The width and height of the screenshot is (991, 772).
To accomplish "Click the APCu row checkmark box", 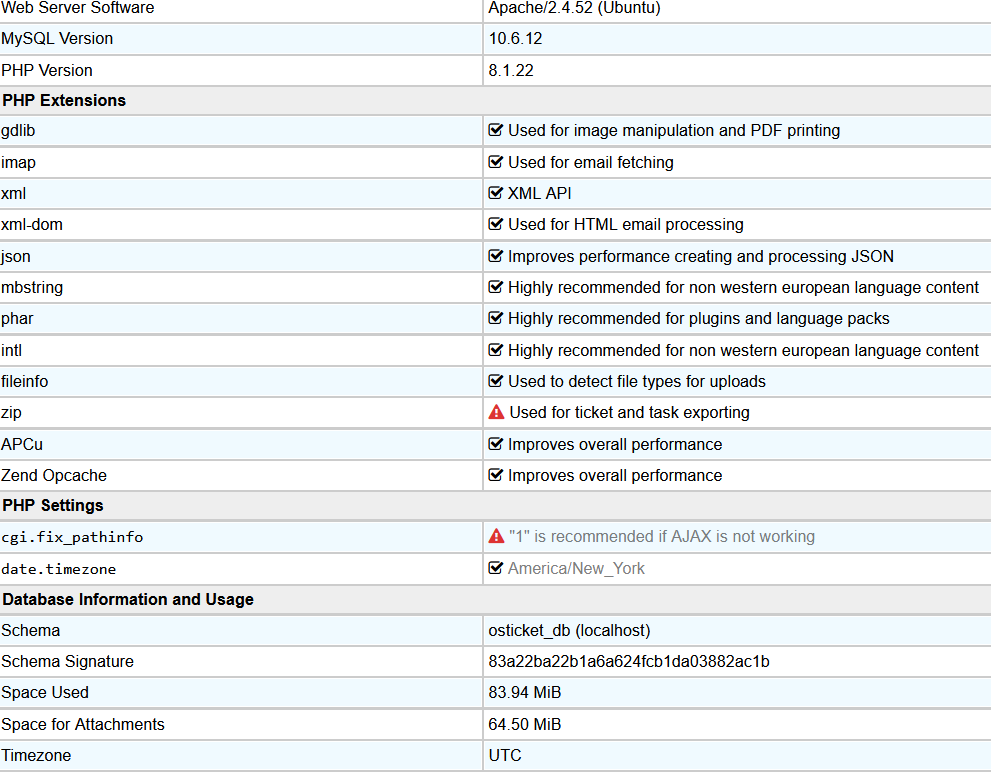I will (x=495, y=444).
